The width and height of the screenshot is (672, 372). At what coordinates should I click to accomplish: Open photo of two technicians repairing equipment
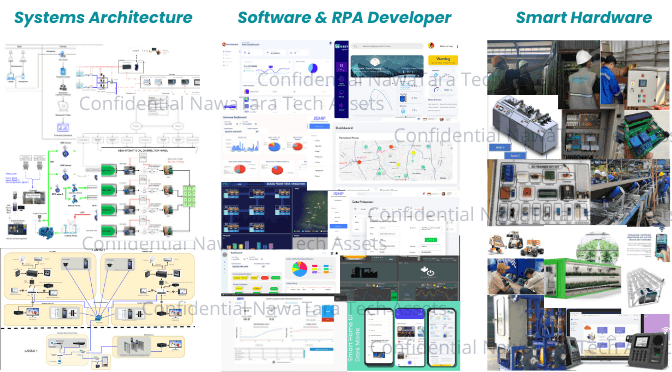tap(516, 276)
